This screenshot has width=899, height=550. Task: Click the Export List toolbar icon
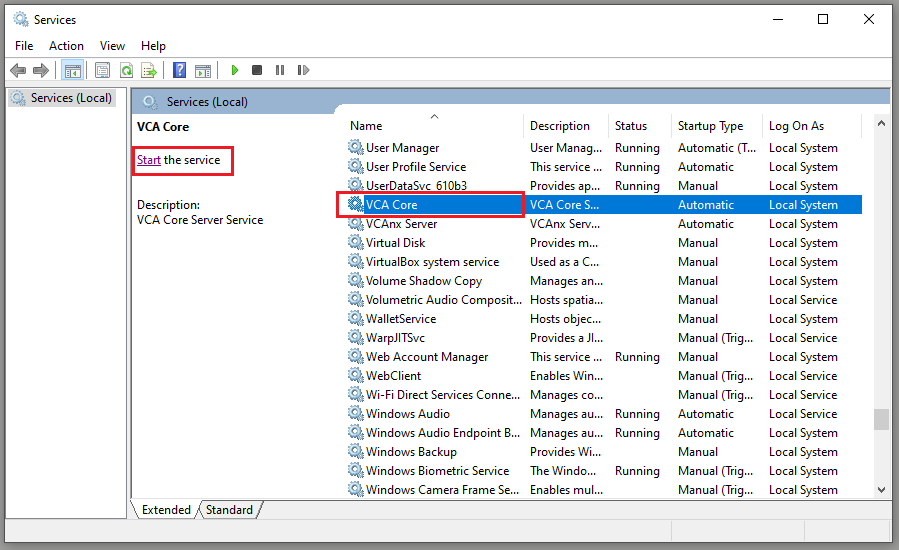[149, 70]
